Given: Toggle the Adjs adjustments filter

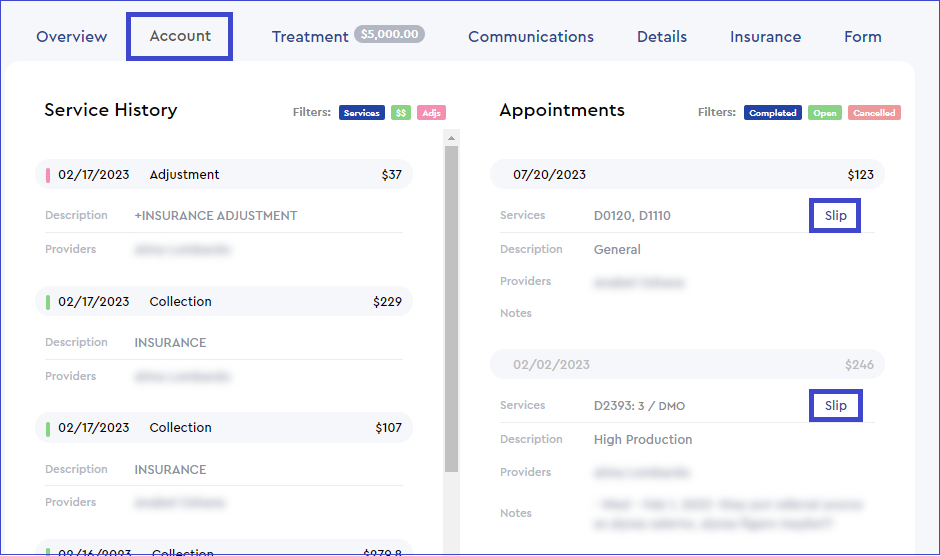Looking at the screenshot, I should (x=431, y=113).
